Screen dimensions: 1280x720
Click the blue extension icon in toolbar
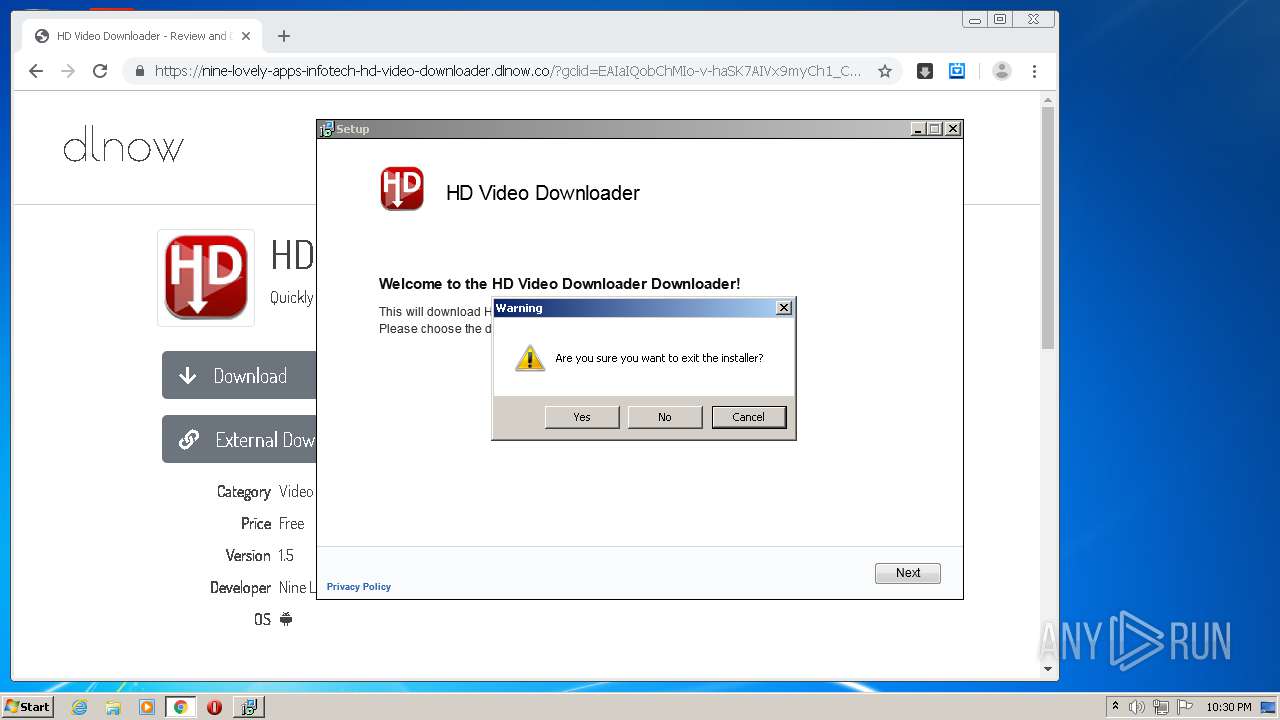(x=957, y=71)
